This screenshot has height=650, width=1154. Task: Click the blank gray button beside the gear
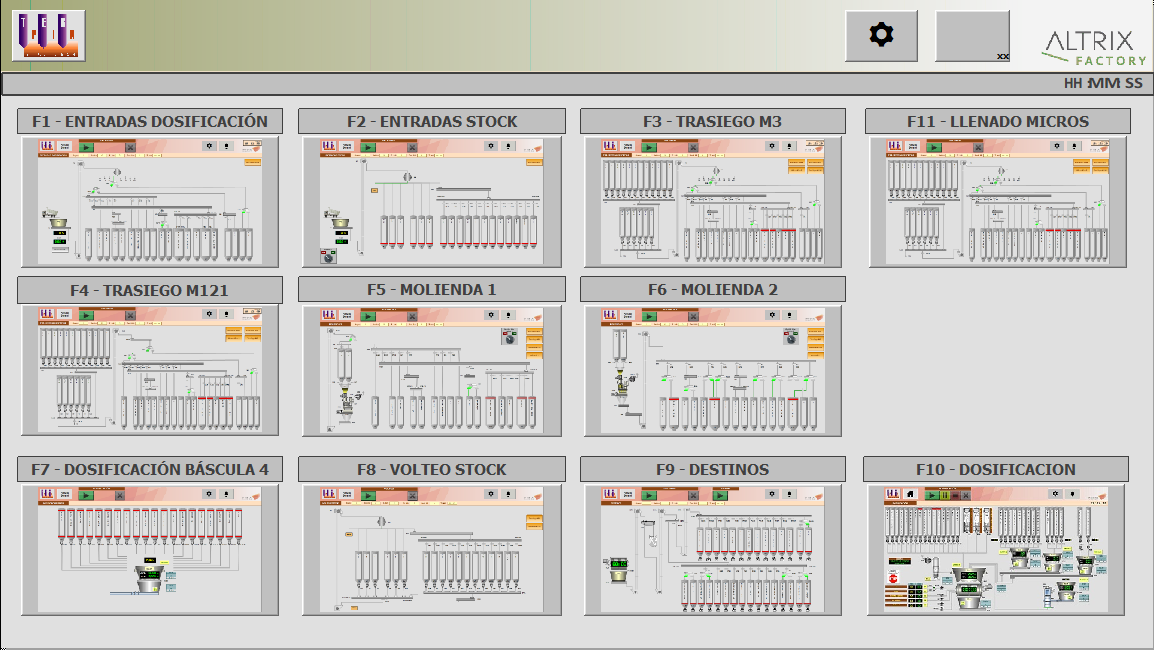(x=972, y=36)
